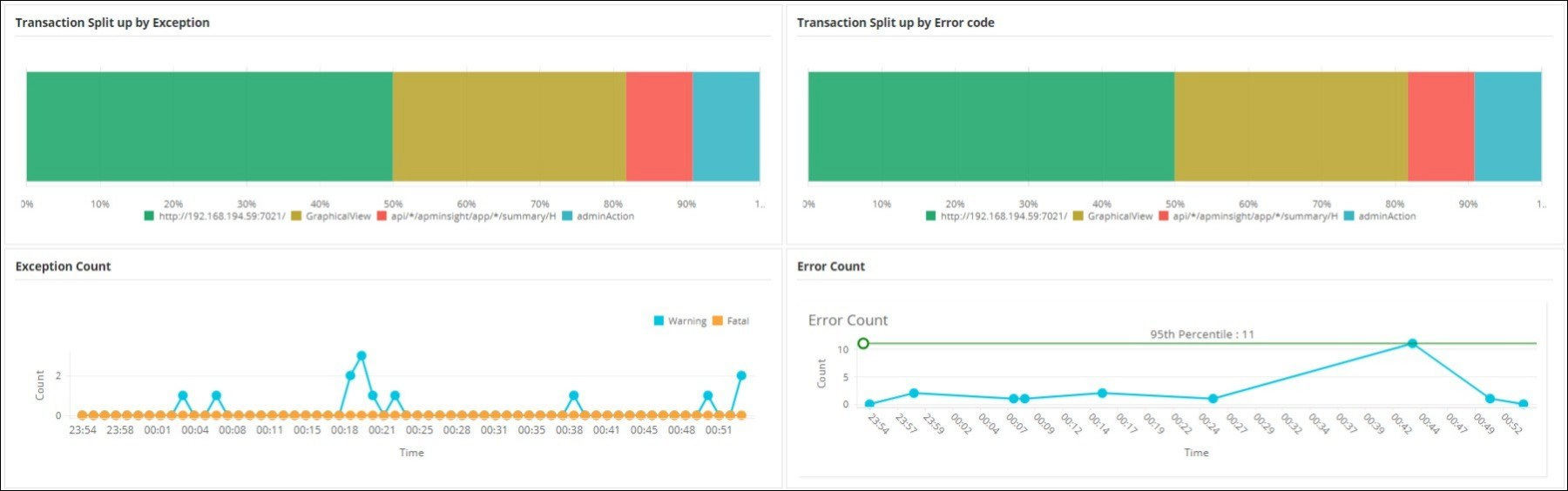The image size is (1568, 491).
Task: Click '80%' axis label in Error code chart
Action: [1395, 205]
